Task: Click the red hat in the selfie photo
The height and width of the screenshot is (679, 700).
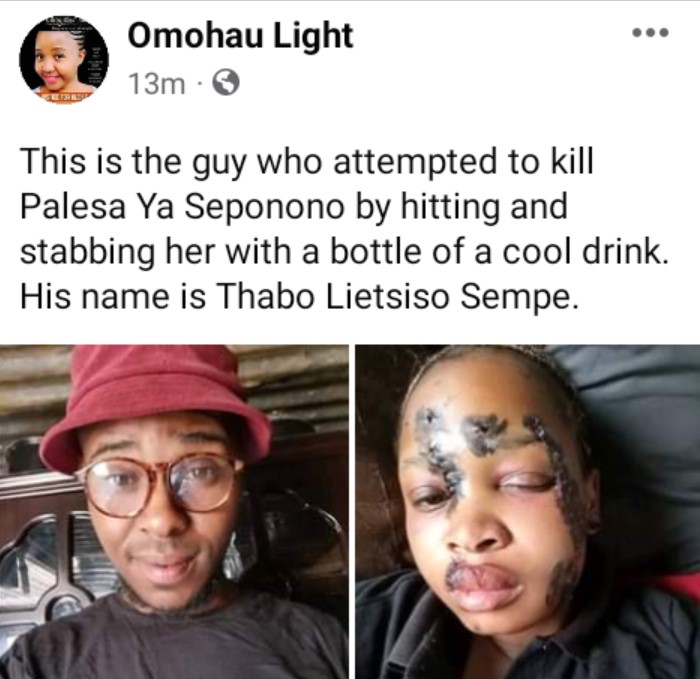Action: coord(155,404)
